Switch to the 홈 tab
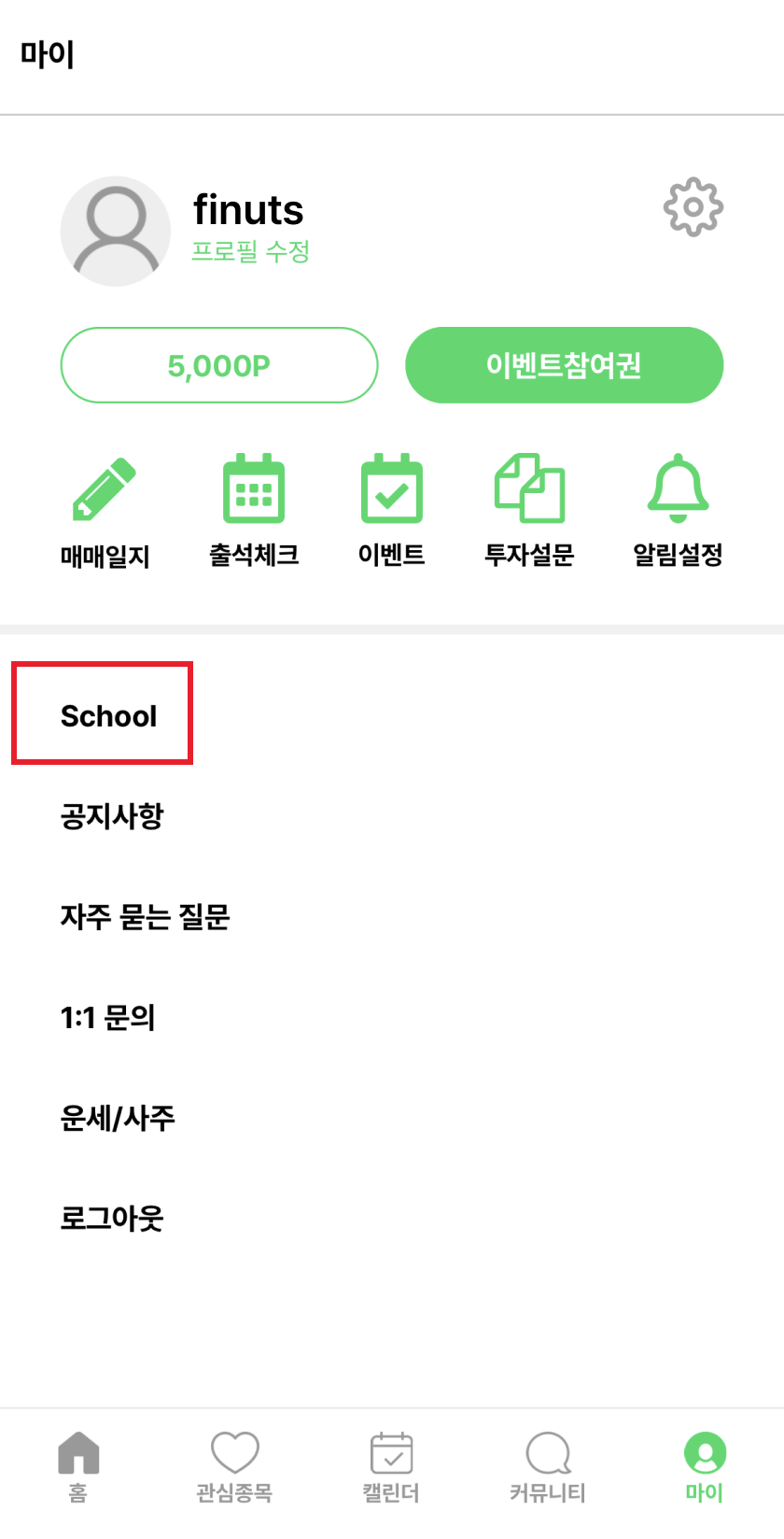This screenshot has height=1539, width=784. [x=78, y=1467]
